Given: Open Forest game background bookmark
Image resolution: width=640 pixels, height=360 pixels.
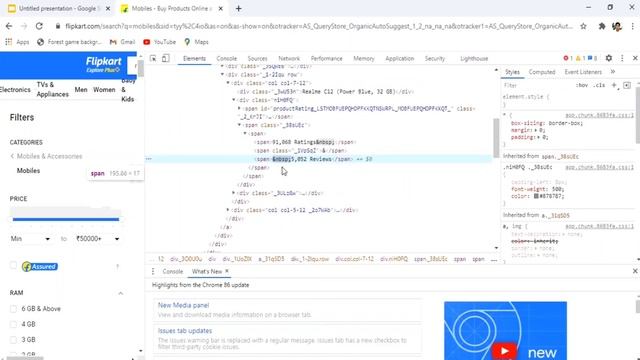Looking at the screenshot, I should click(69, 42).
